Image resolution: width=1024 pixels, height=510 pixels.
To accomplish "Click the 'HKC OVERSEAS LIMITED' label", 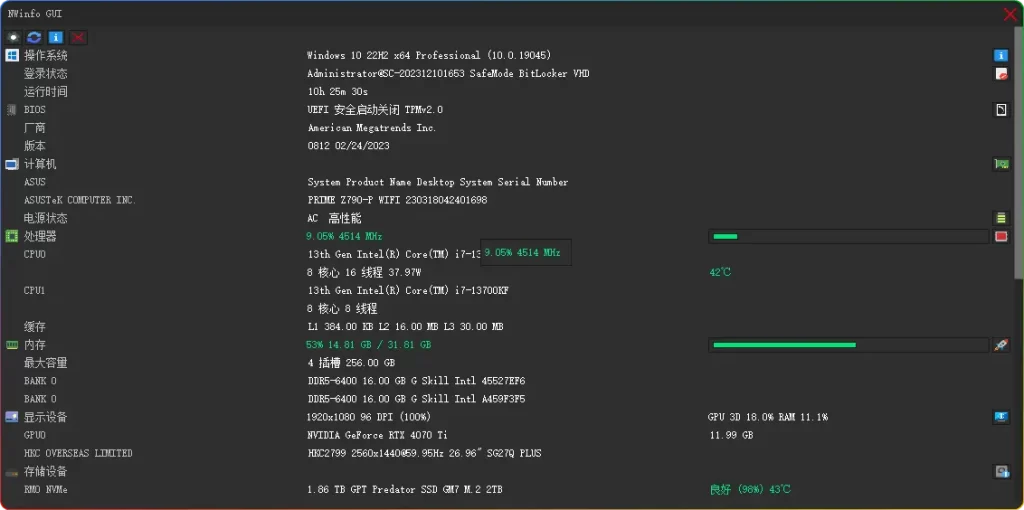I will tap(78, 453).
